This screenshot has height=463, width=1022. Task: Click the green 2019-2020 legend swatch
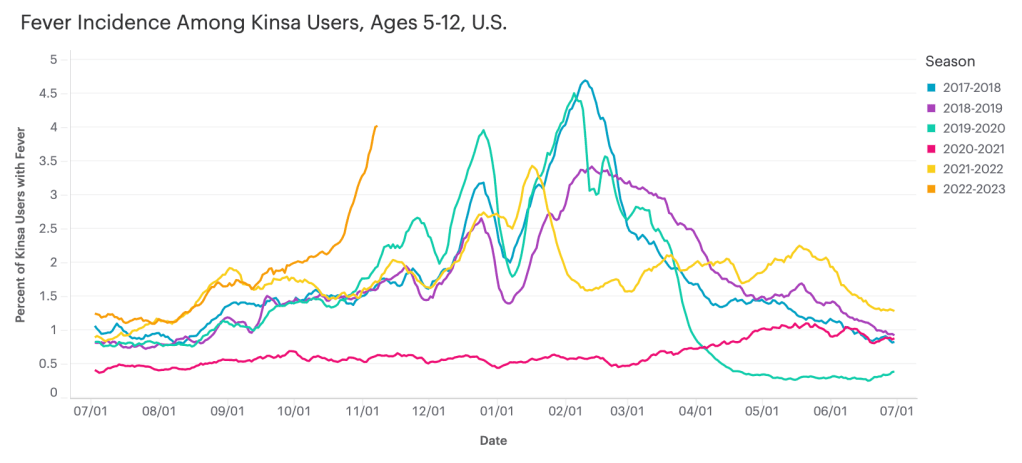pos(931,128)
